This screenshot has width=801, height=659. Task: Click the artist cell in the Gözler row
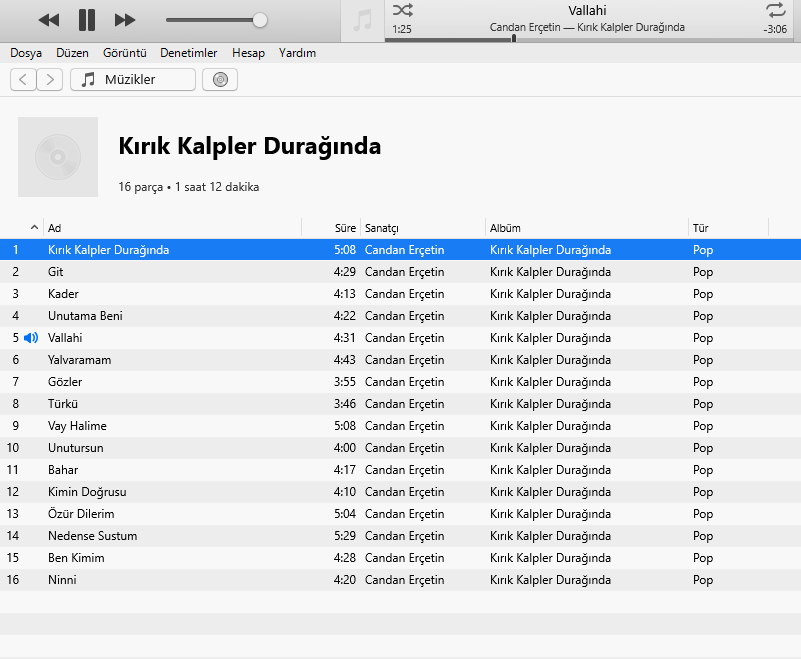coord(405,382)
